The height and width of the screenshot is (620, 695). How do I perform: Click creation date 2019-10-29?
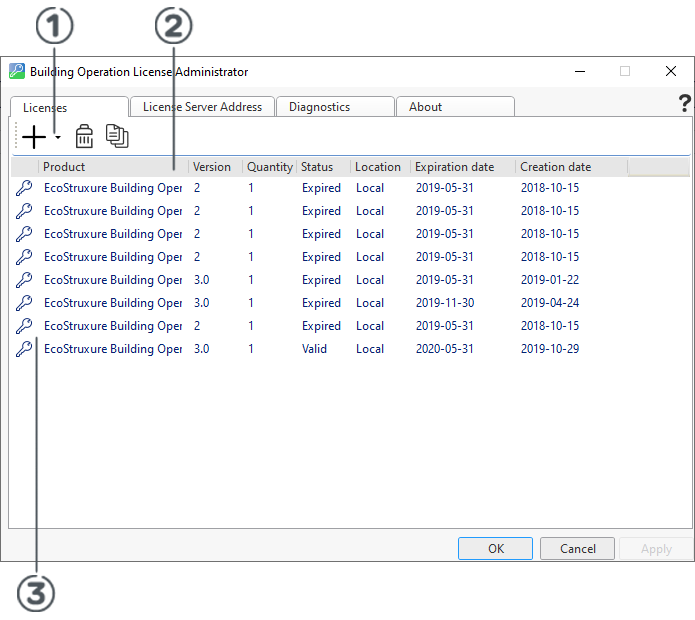click(550, 349)
